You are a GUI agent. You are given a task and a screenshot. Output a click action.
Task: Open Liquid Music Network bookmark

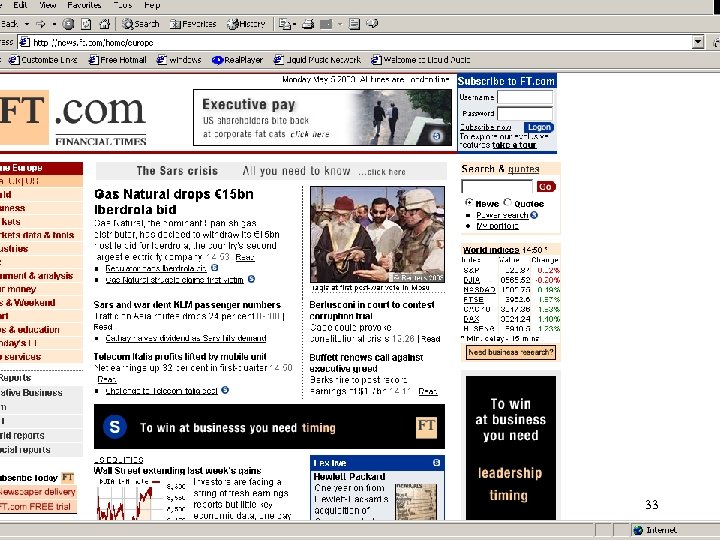tap(318, 60)
